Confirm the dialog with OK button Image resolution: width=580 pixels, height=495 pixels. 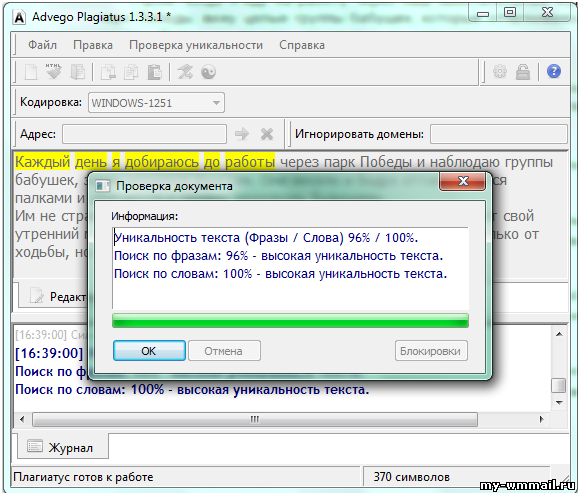click(x=149, y=351)
